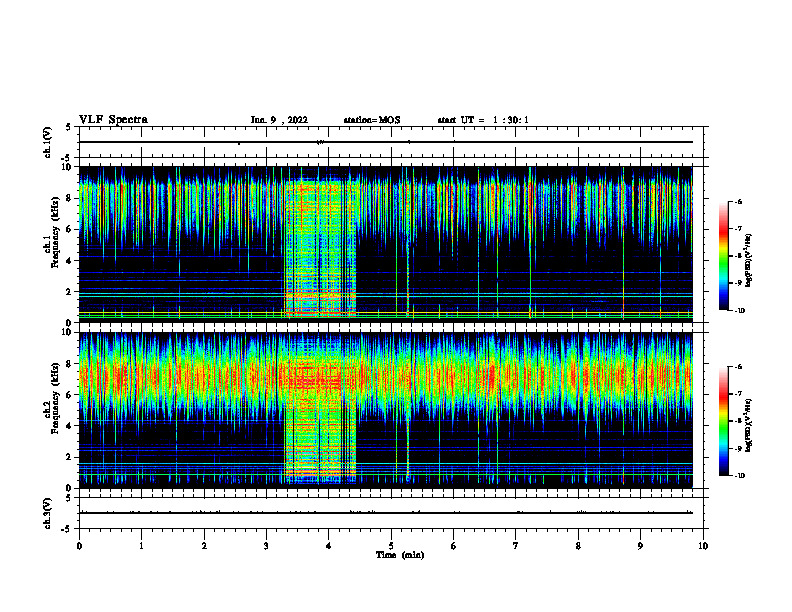792x612 pixels.
Task: Click the "-6" label on ch.2 colorbar
Action: 739,367
